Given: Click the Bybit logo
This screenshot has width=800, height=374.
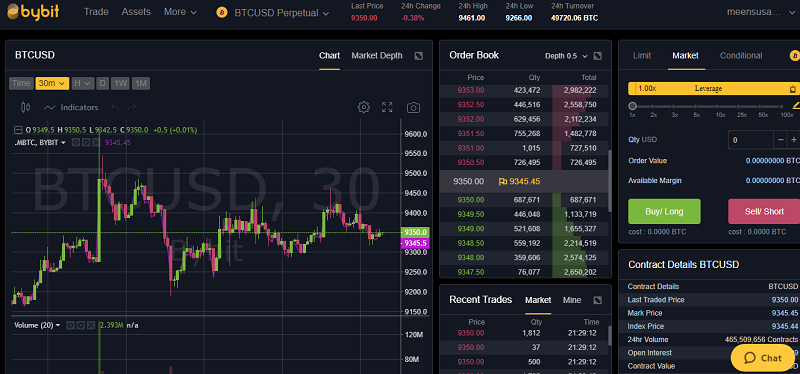Looking at the screenshot, I should [33, 12].
